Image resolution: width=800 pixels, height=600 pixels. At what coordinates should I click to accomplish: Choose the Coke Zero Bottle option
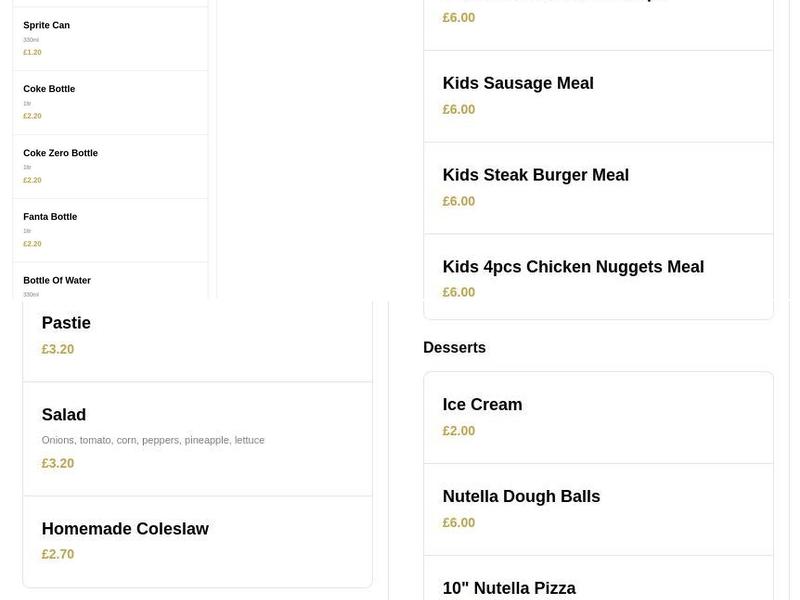coord(60,153)
